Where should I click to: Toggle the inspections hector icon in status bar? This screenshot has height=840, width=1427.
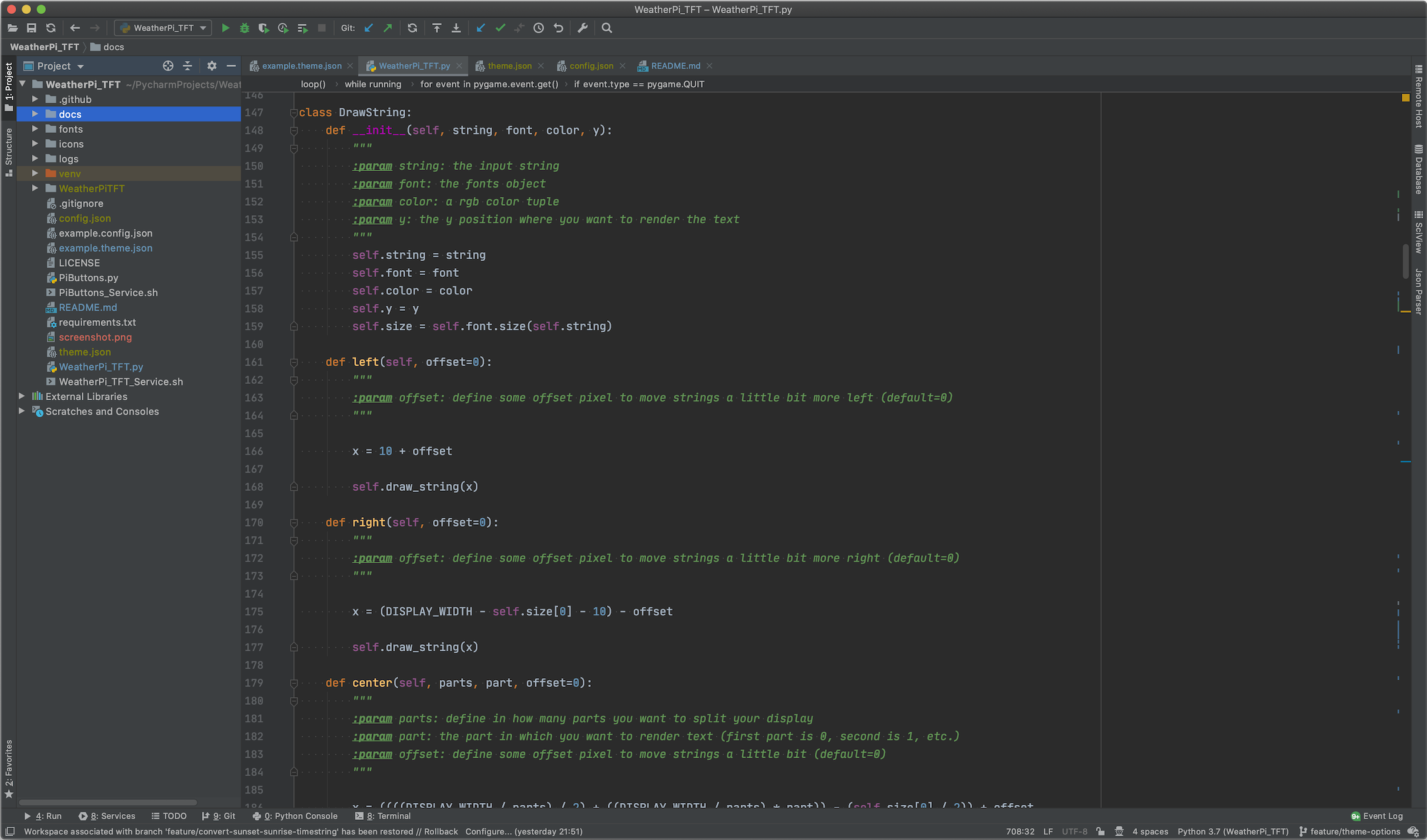pyautogui.click(x=1119, y=831)
